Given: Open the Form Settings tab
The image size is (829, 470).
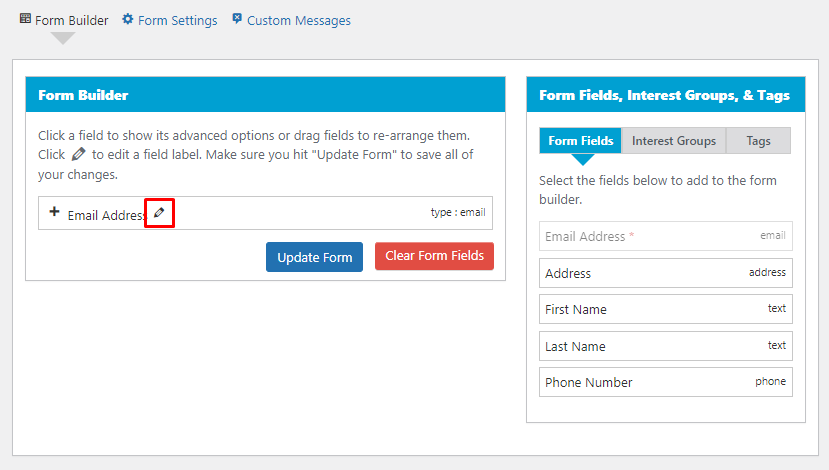Looking at the screenshot, I should 170,20.
